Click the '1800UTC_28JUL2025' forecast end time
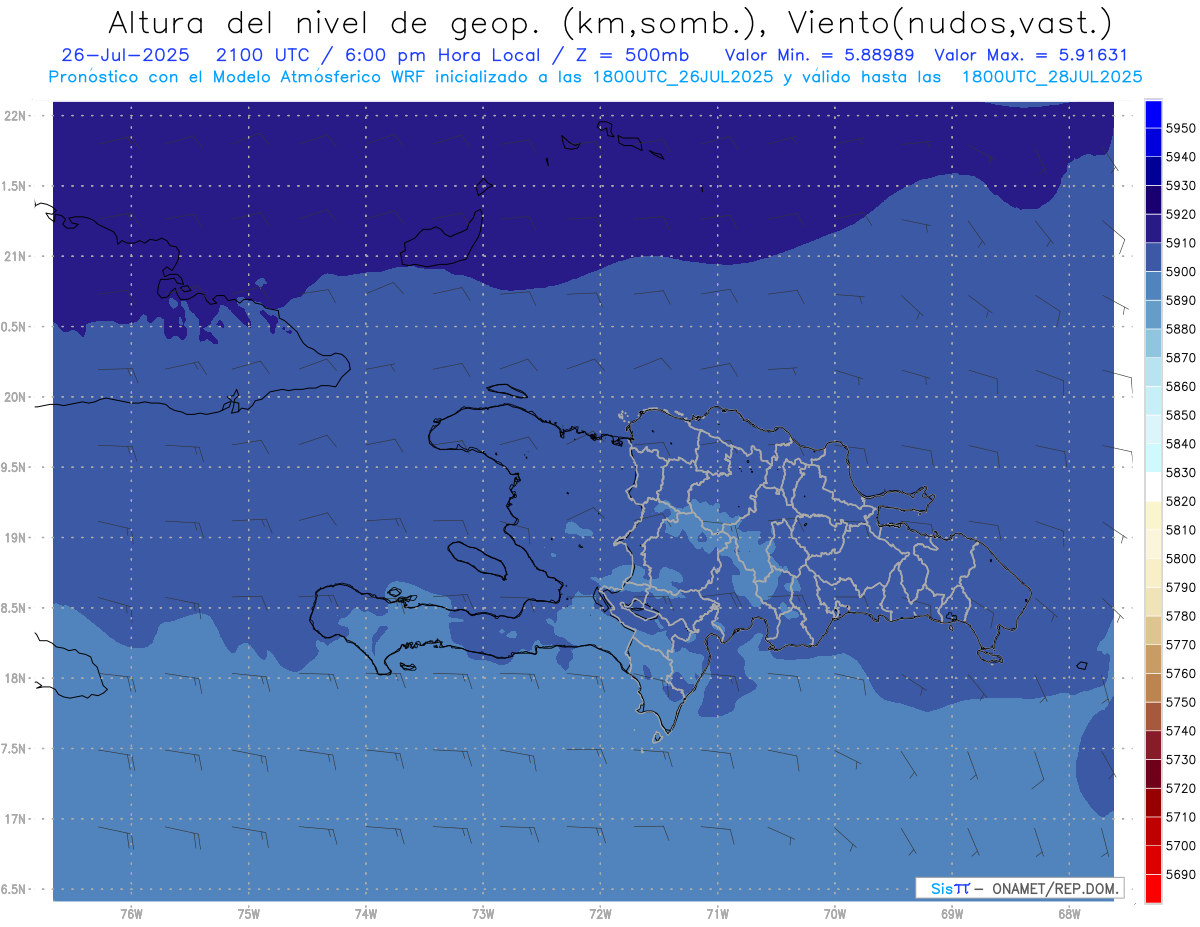 1052,76
